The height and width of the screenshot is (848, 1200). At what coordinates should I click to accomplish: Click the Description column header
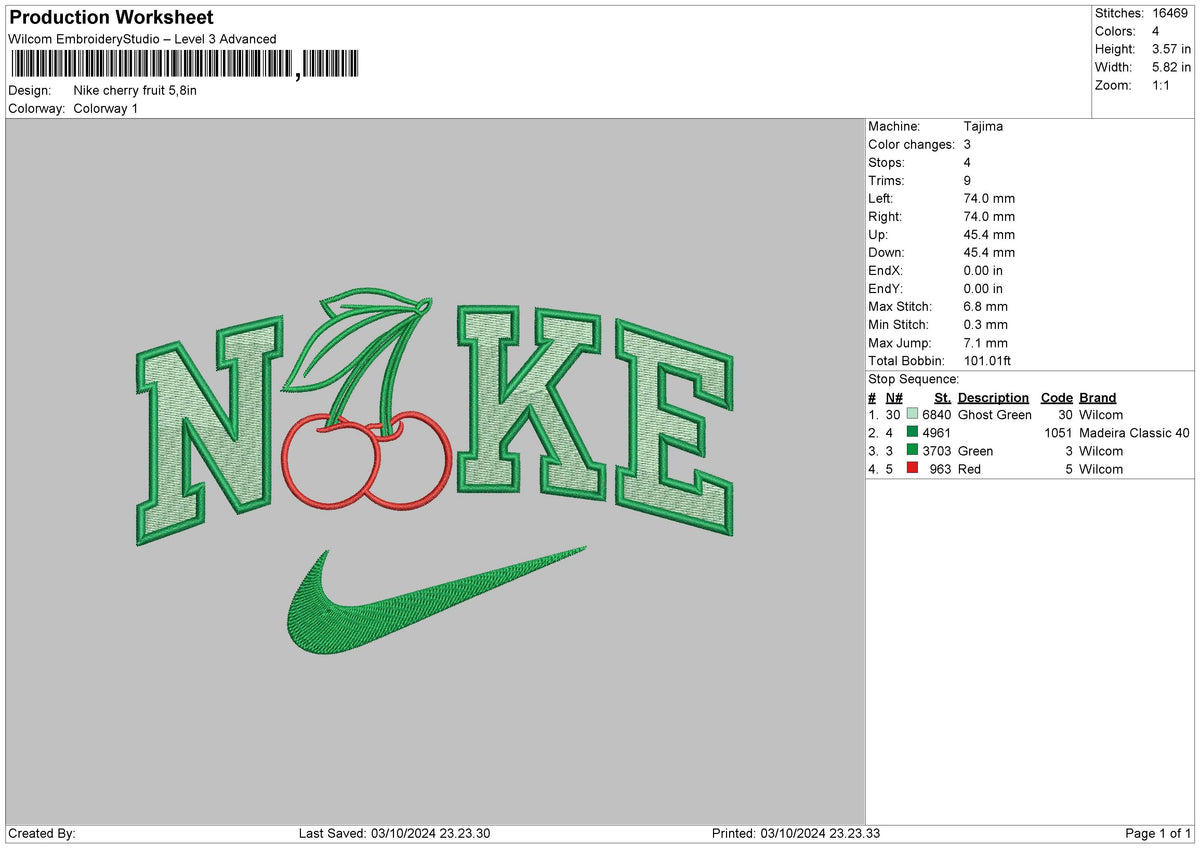(992, 397)
